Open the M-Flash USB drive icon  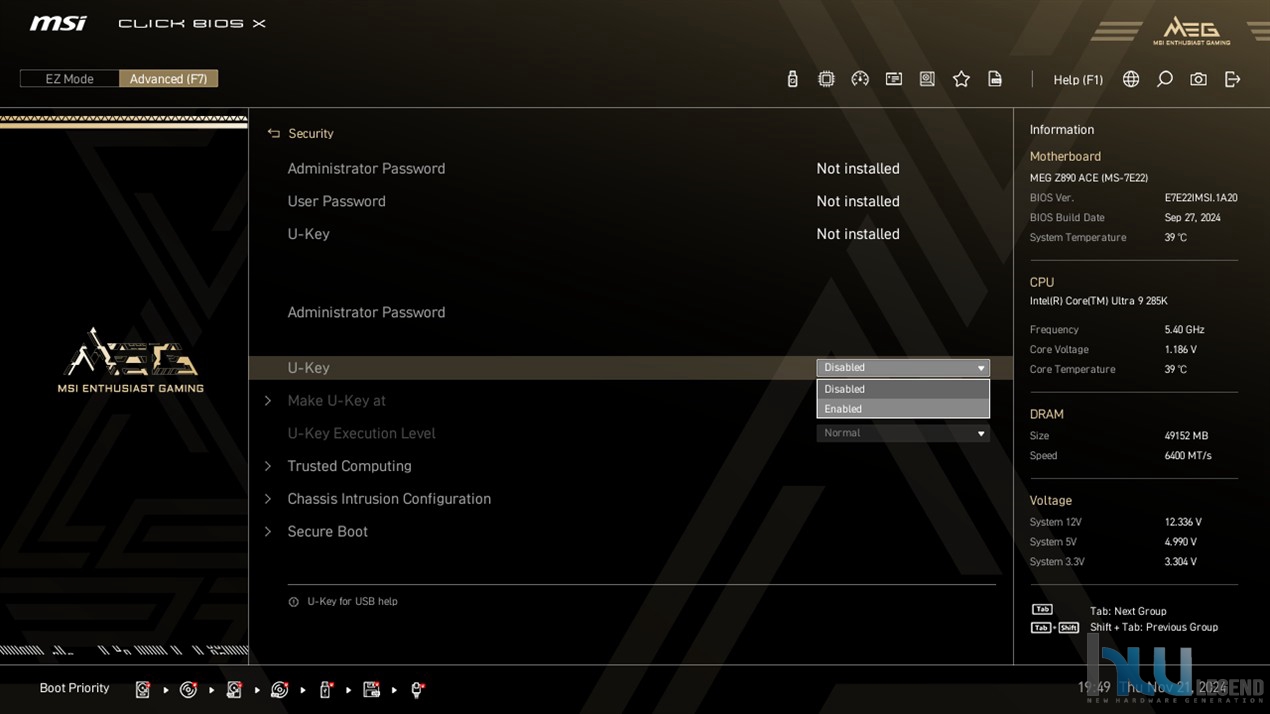[x=792, y=79]
